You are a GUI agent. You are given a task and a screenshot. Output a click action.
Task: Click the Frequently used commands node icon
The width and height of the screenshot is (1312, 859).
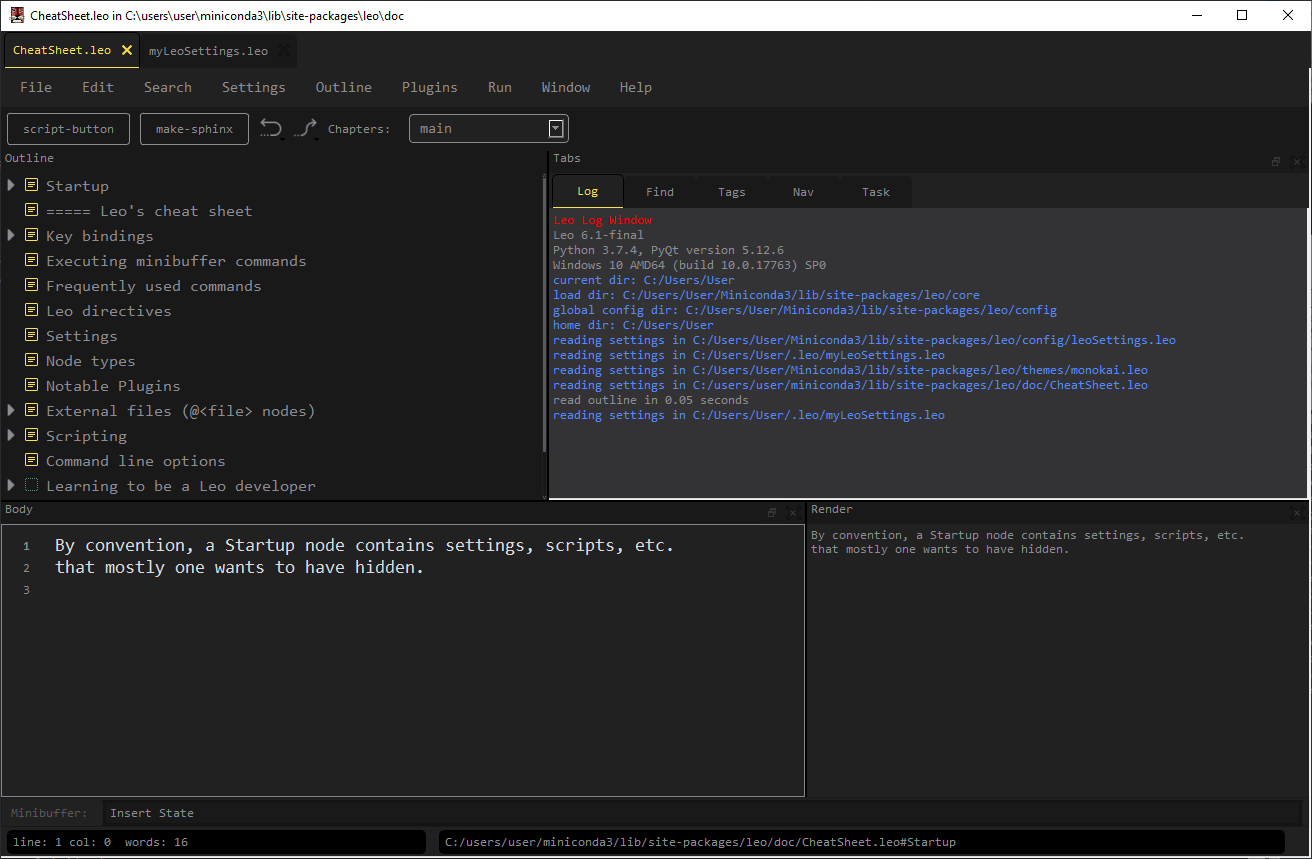pyautogui.click(x=31, y=286)
